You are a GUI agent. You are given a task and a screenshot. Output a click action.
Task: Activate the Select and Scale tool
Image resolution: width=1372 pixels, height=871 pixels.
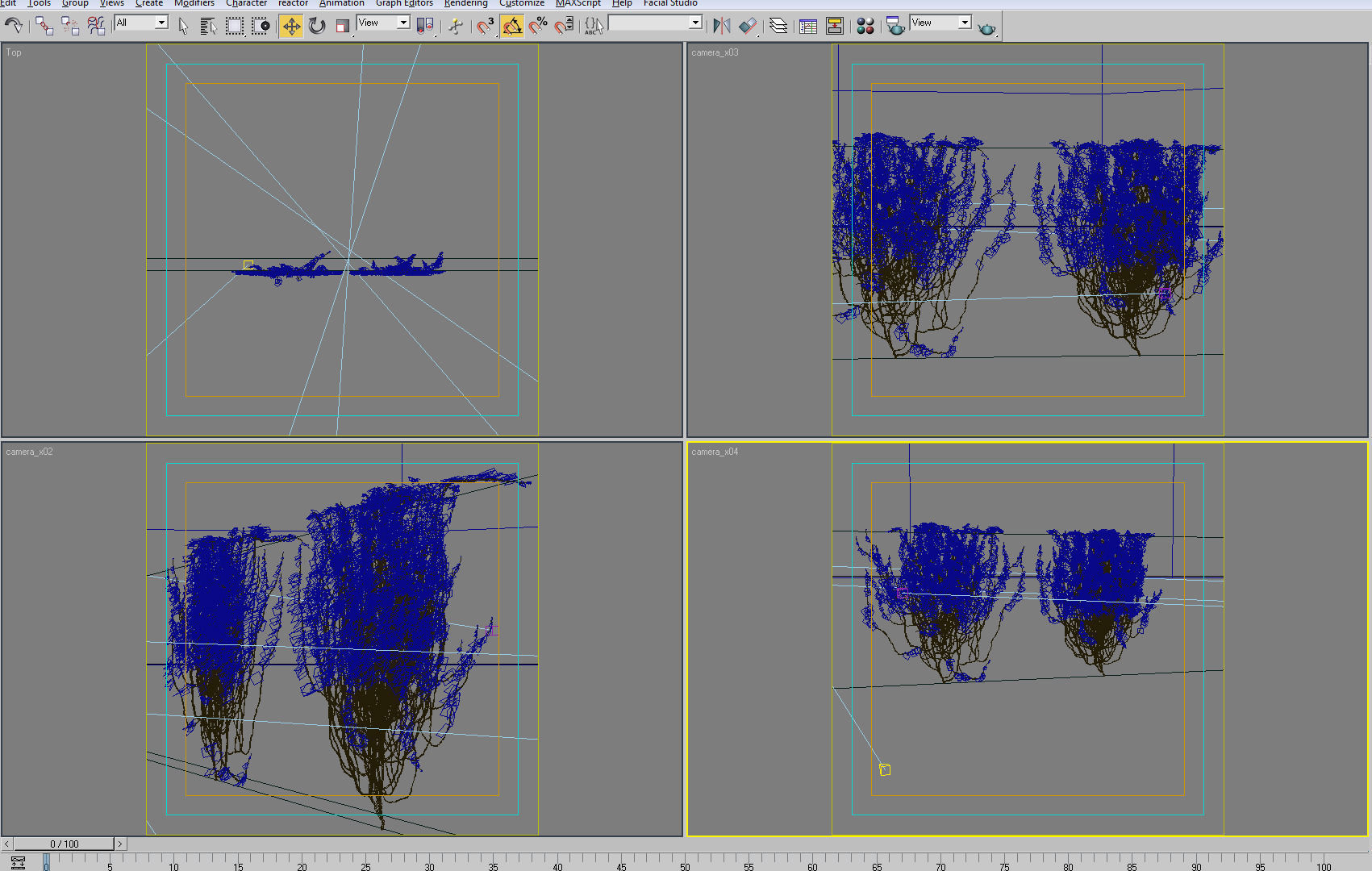pos(343,26)
